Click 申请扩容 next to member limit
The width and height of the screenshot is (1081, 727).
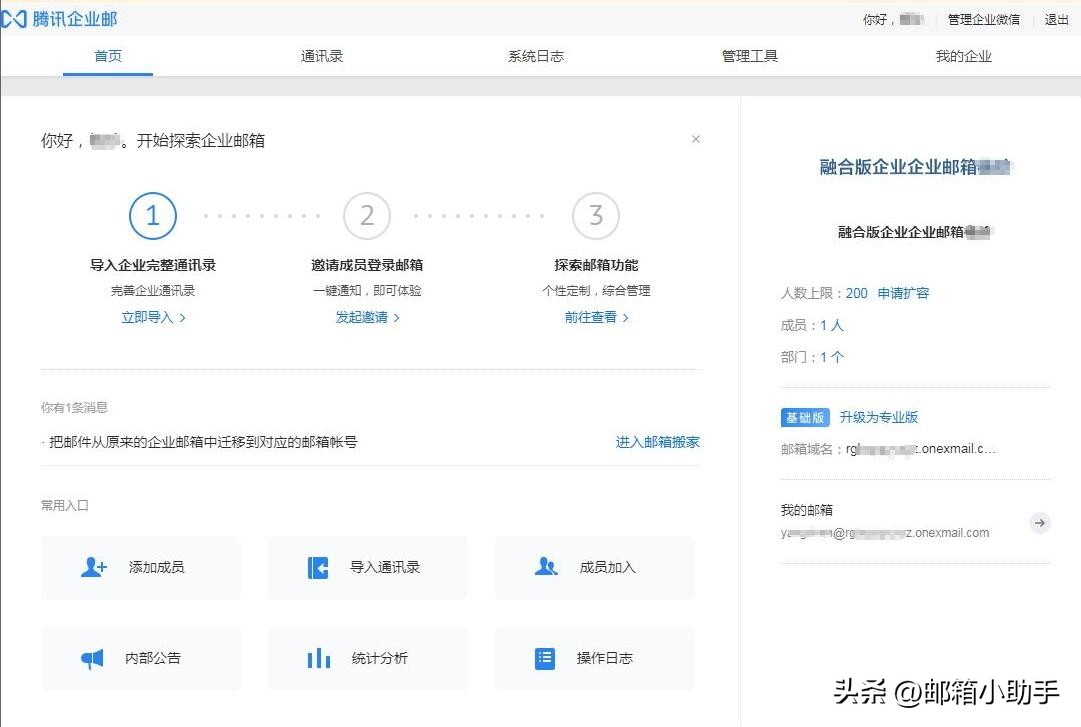coord(905,293)
